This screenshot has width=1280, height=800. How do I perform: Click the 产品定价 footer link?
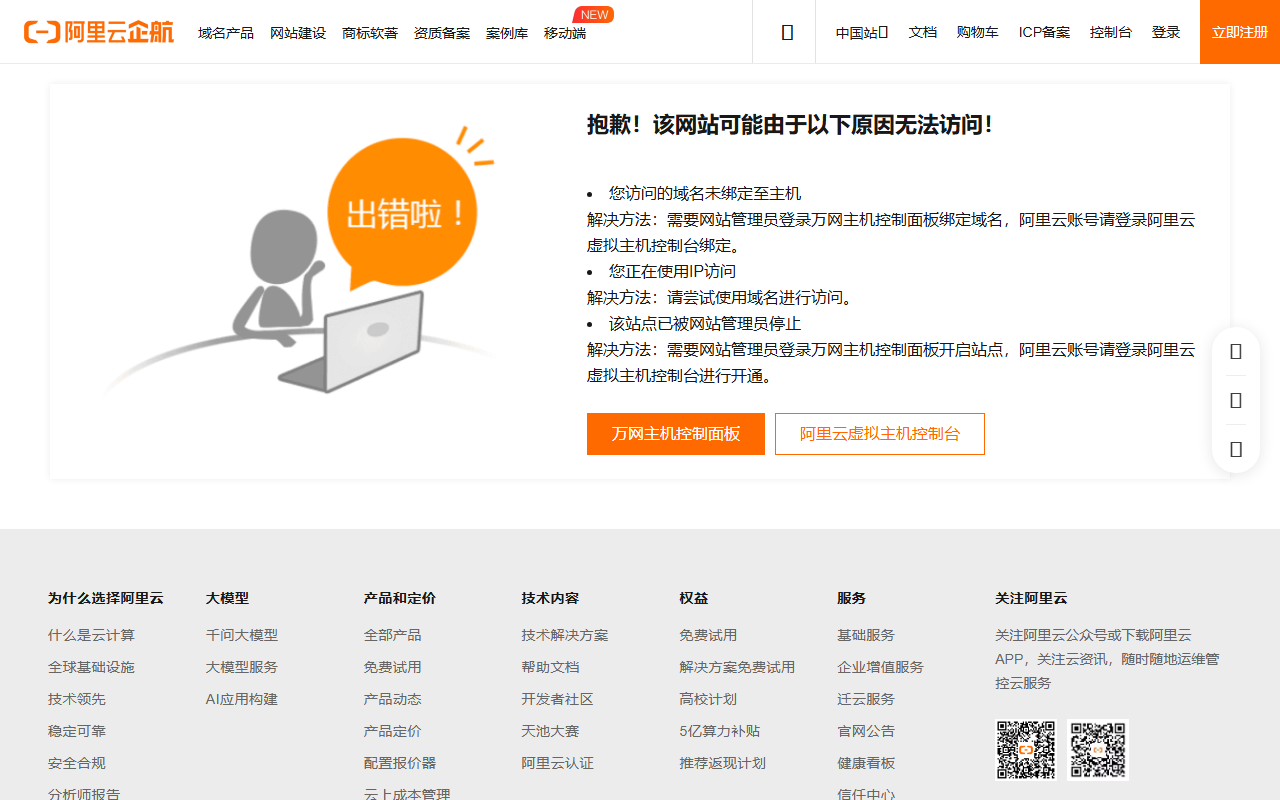(393, 731)
